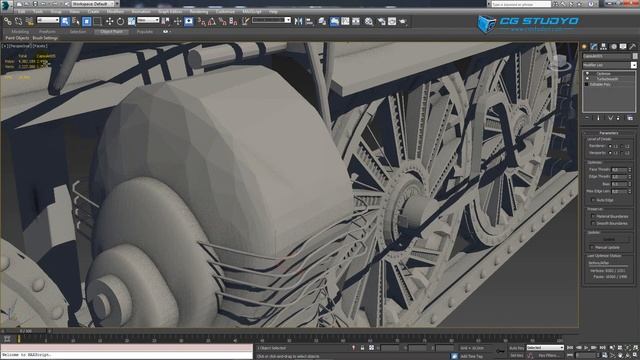Screen dimensions: 640x360
Task: Click the Unlink Selection icon
Action: click(18, 21)
